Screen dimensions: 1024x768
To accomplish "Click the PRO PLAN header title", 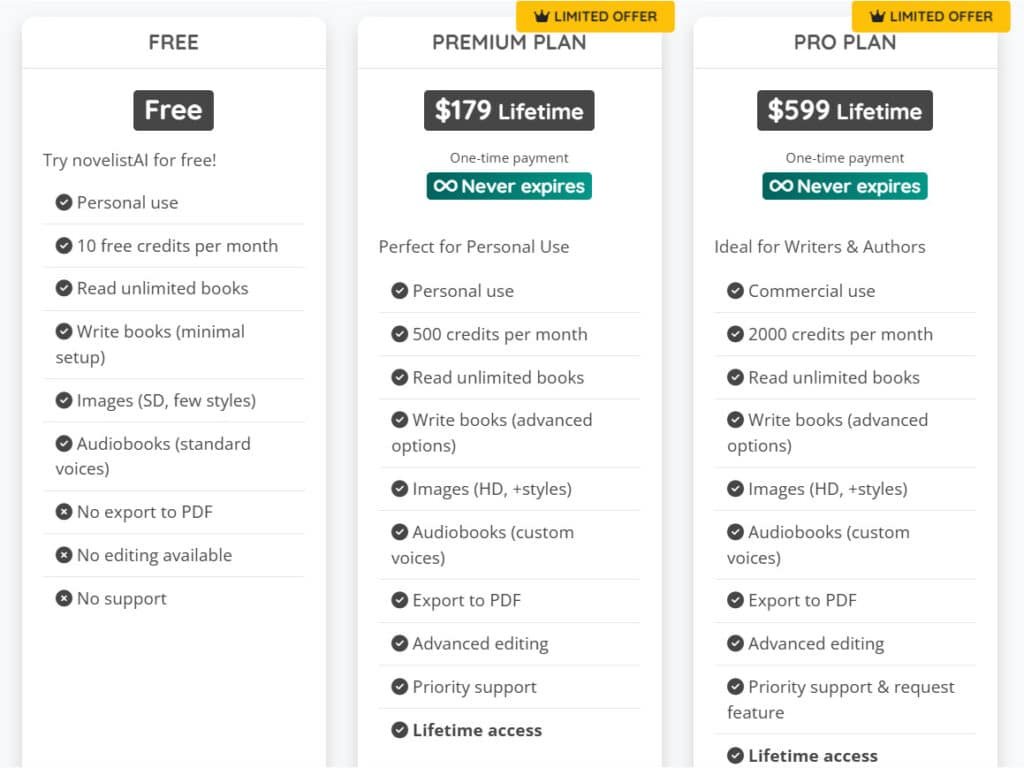I will tap(845, 42).
